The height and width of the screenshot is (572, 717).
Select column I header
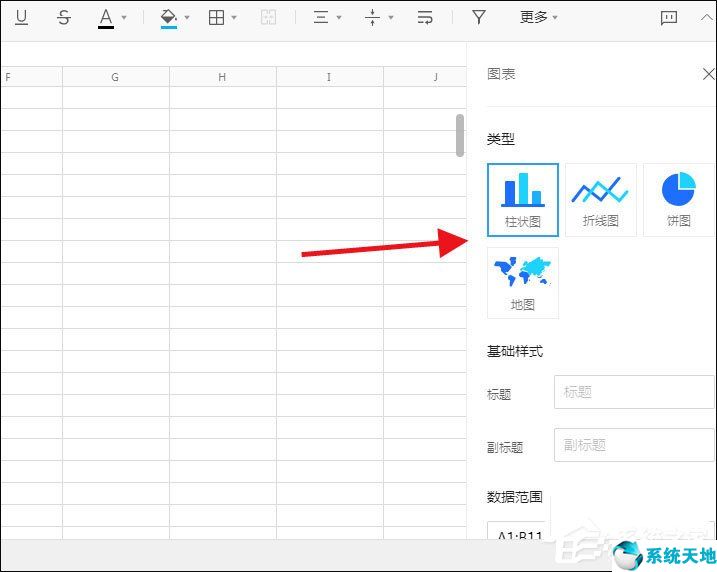(x=330, y=77)
